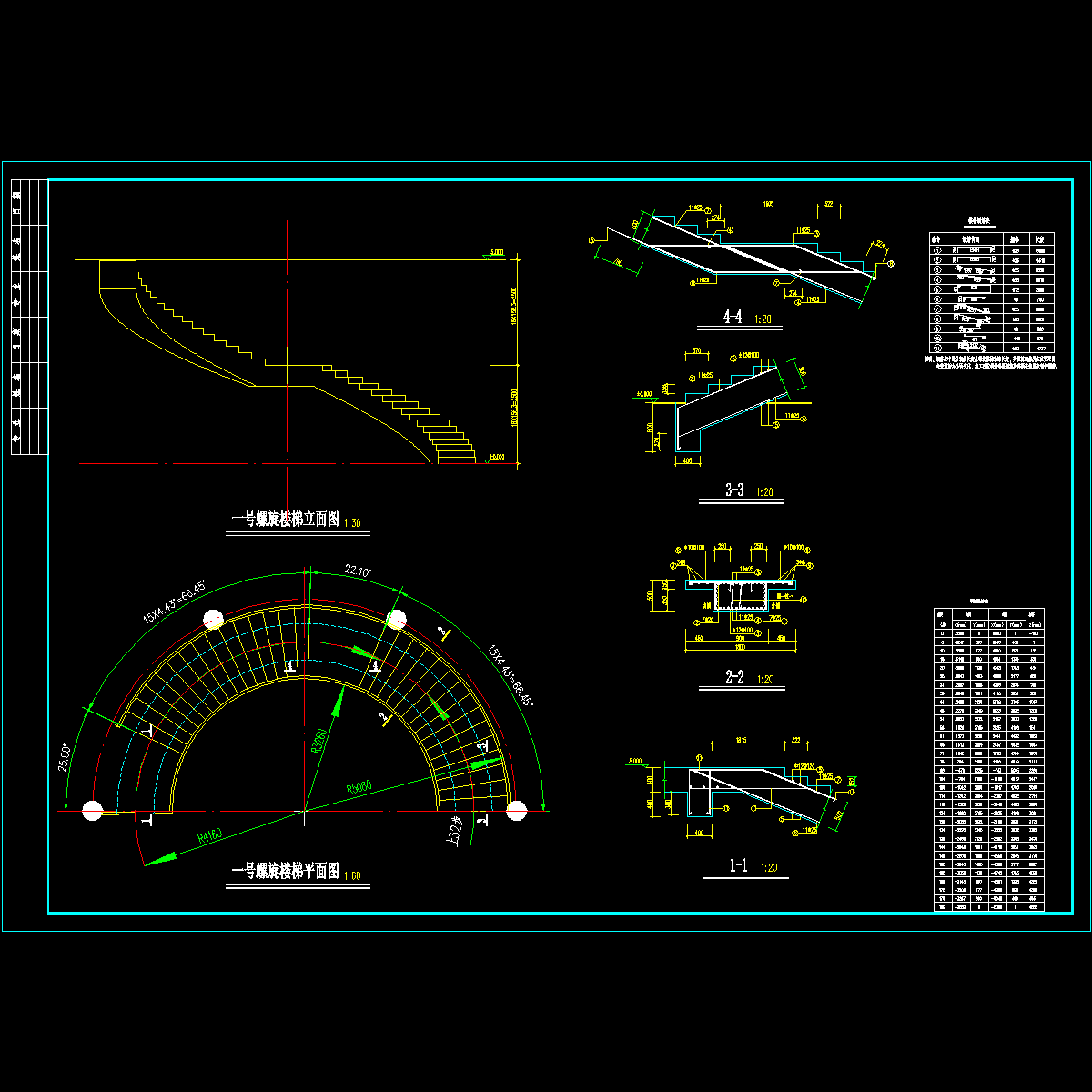Click the "370" dimension above section 3-3

click(x=697, y=351)
